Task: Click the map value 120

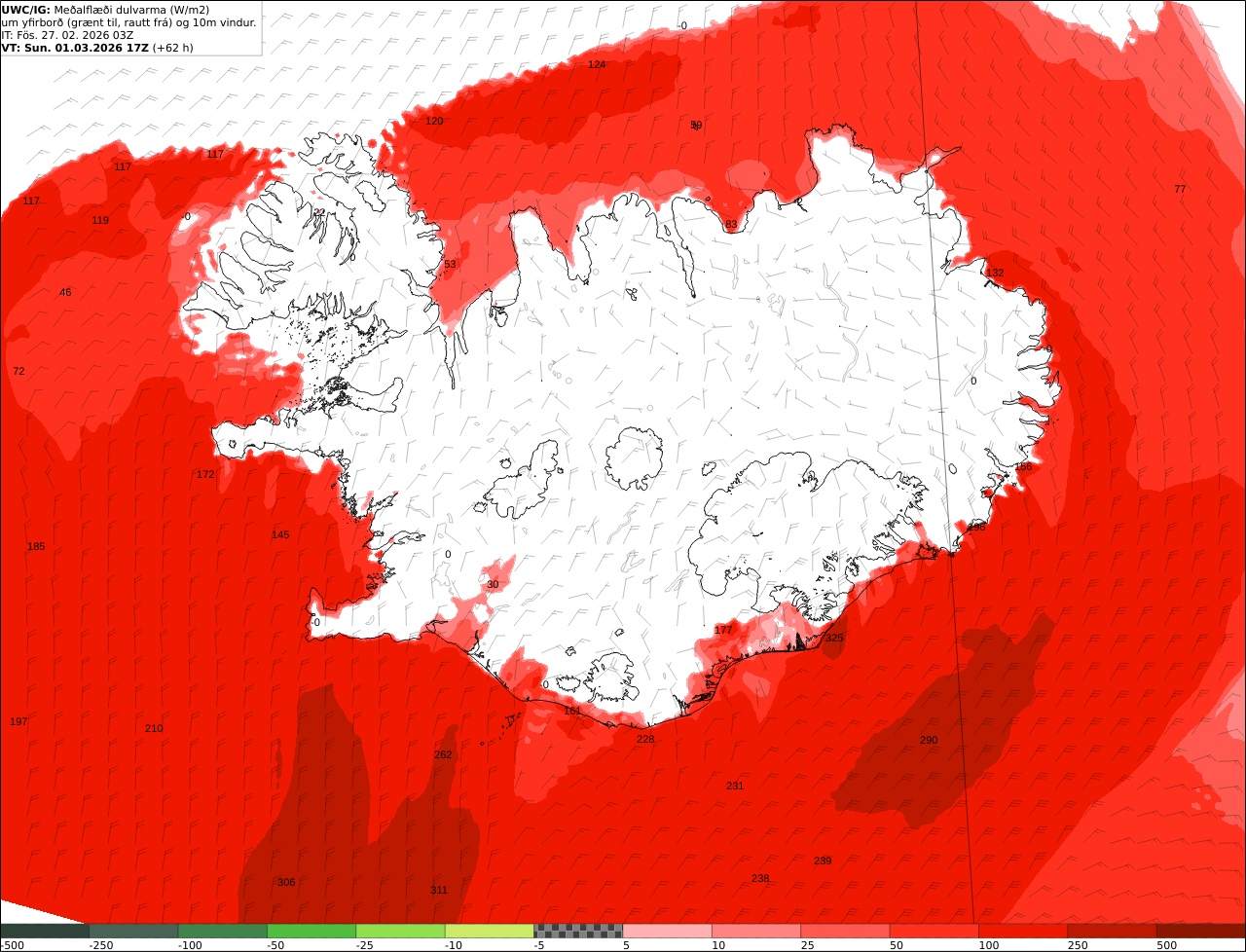Action: (434, 121)
